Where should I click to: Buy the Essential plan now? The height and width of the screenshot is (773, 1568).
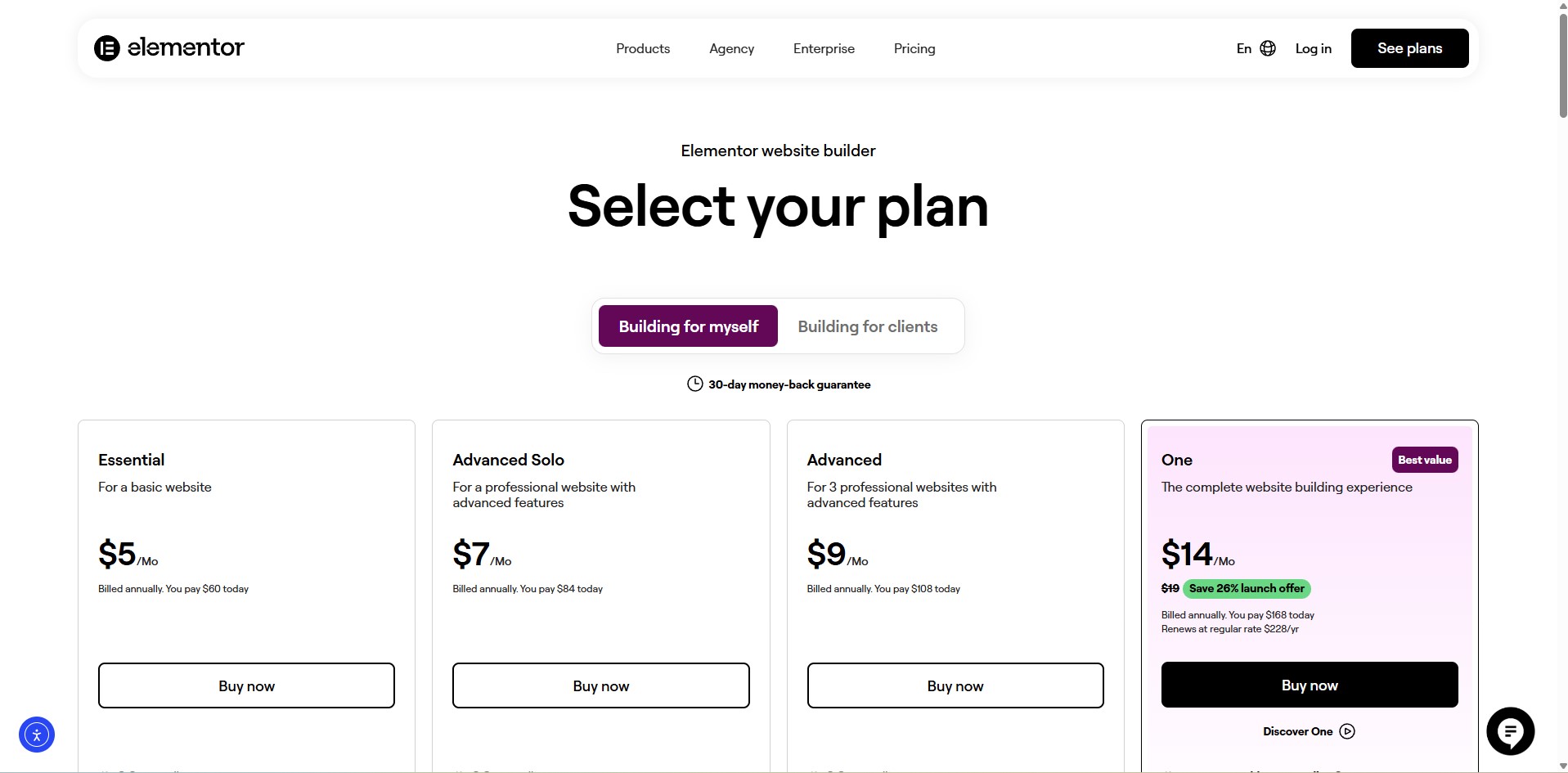[x=246, y=685]
